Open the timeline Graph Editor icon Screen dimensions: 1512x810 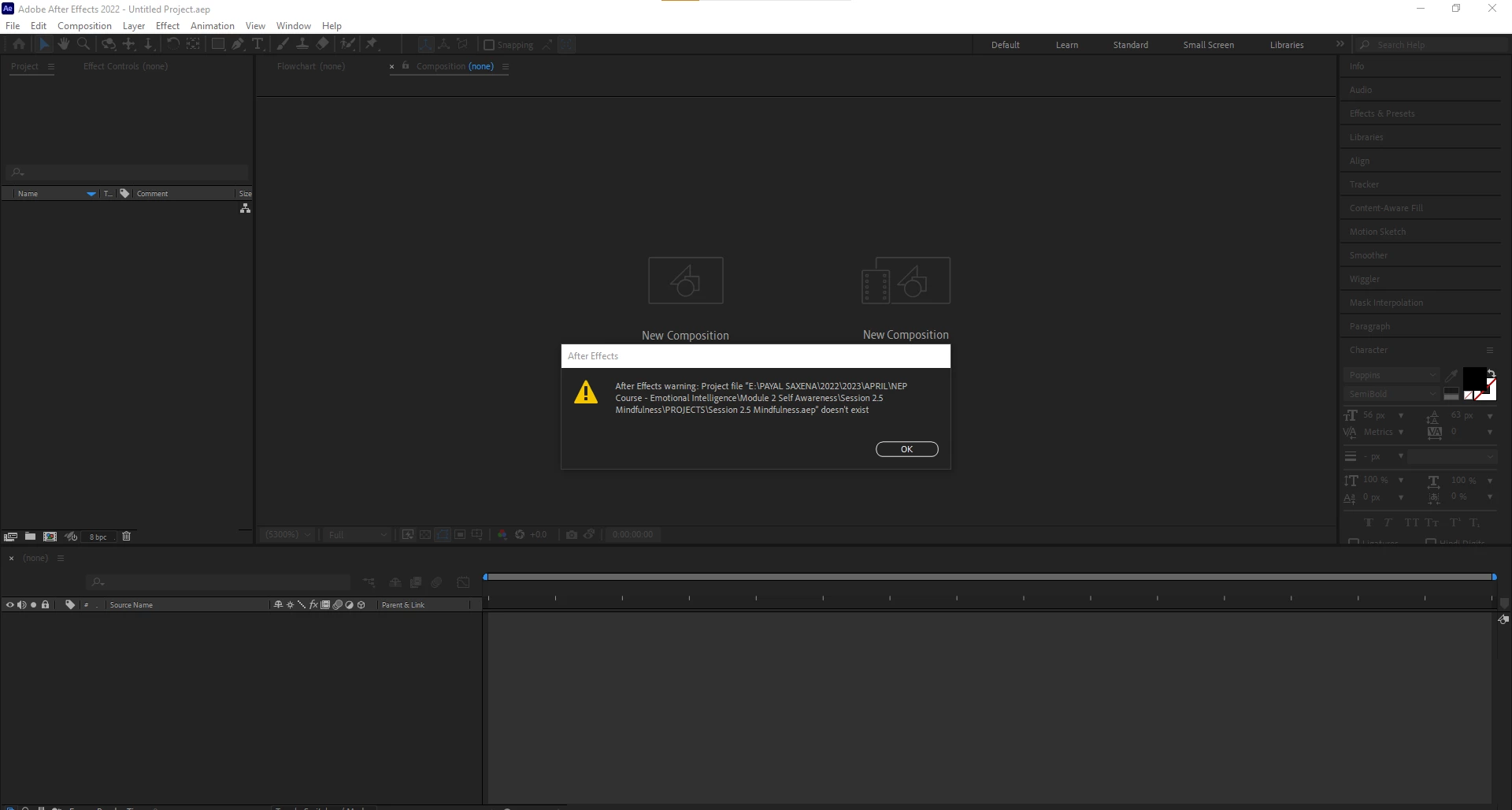463,582
